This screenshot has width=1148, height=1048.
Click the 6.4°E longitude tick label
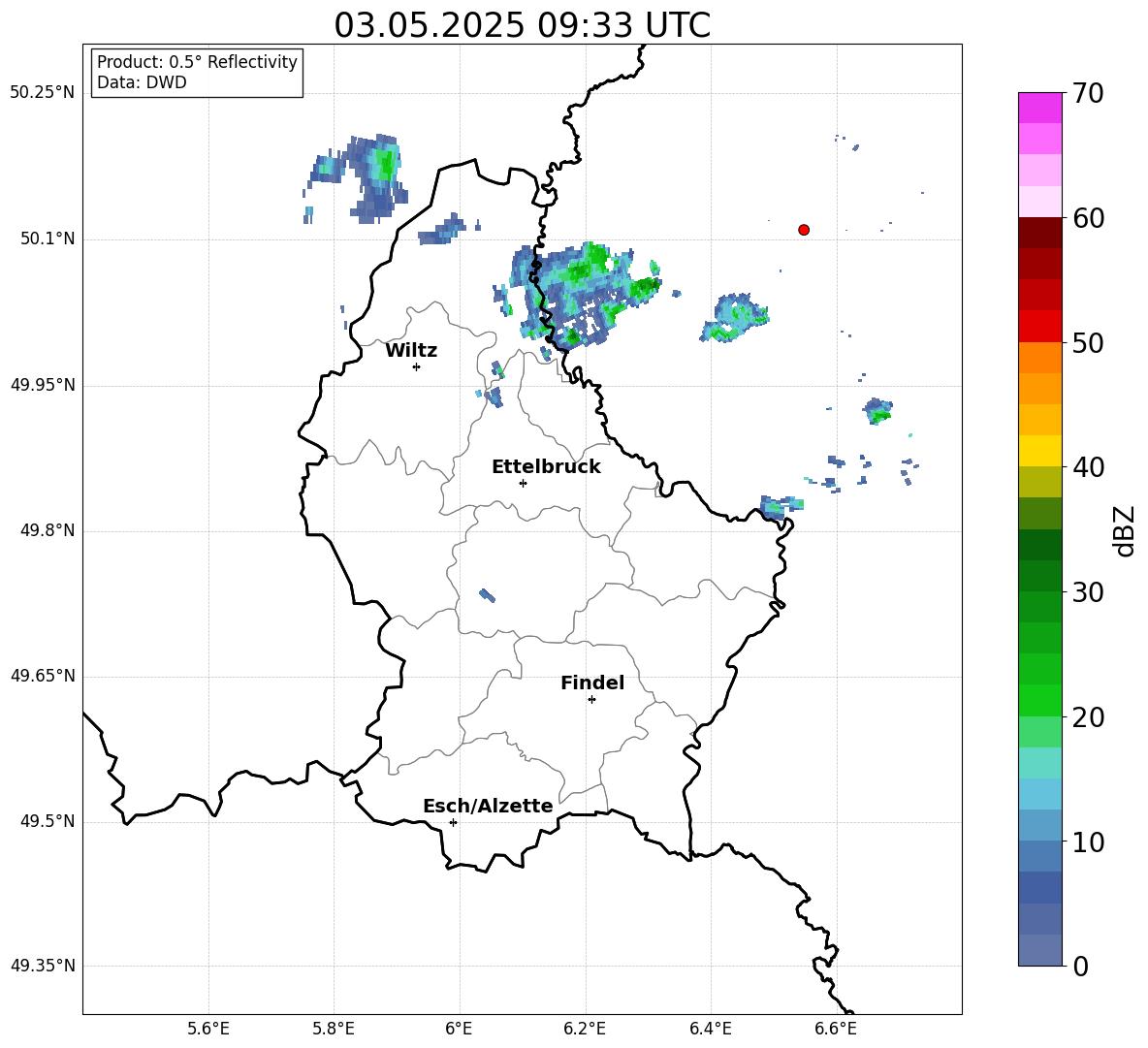pos(710,1029)
